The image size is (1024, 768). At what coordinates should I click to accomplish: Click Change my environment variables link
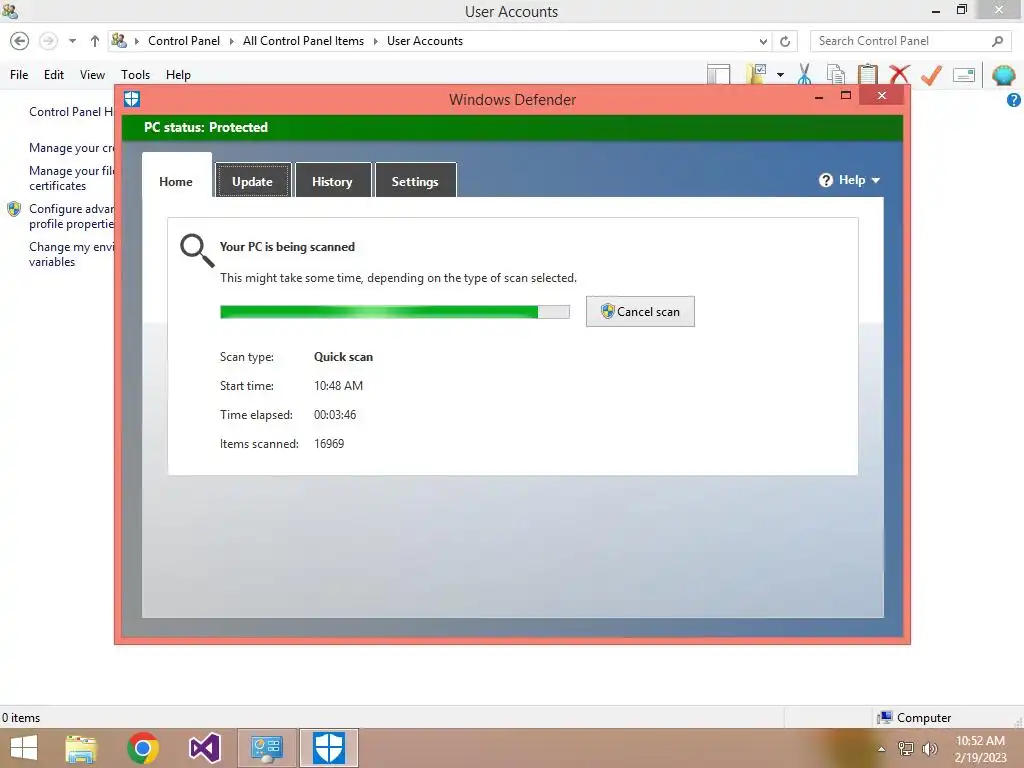(71, 254)
